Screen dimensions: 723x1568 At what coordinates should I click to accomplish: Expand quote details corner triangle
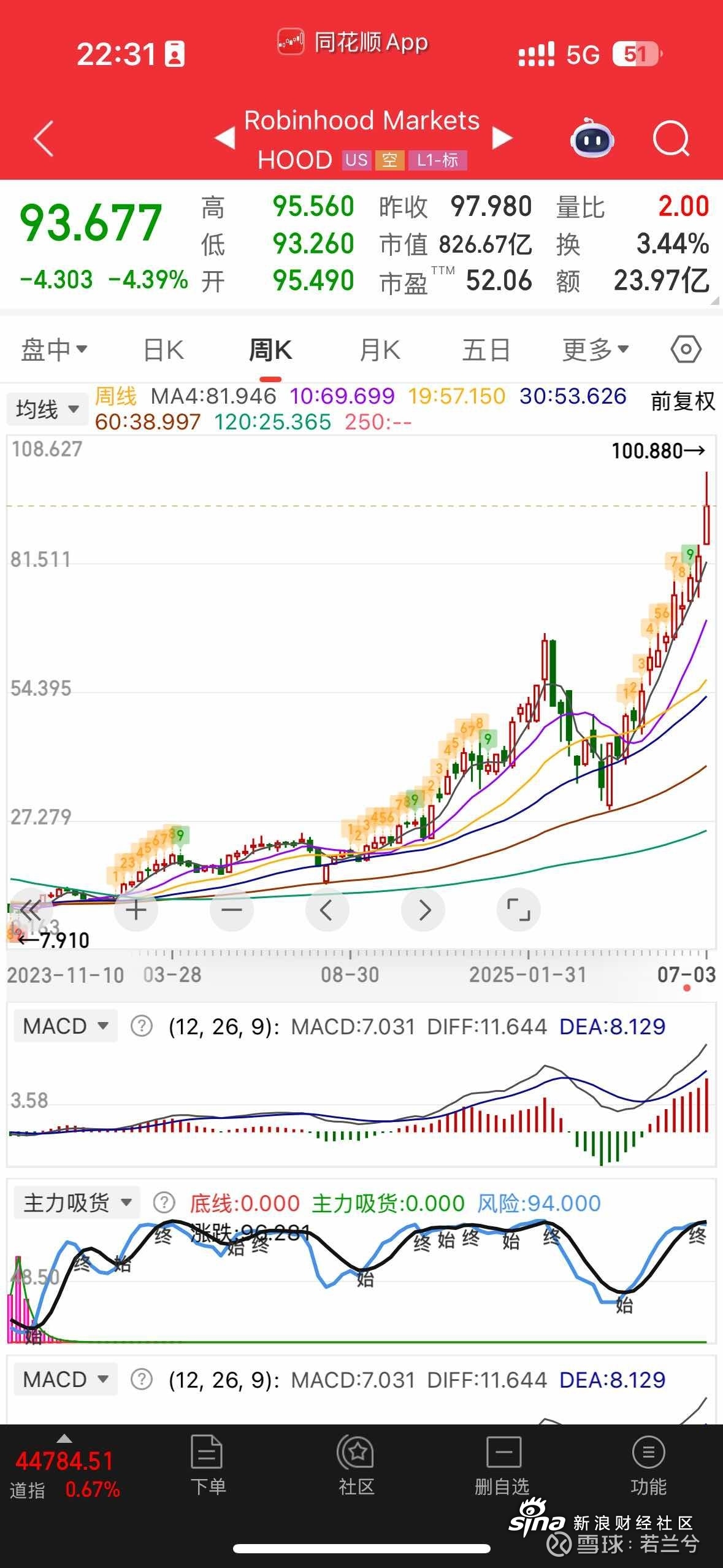point(714,300)
